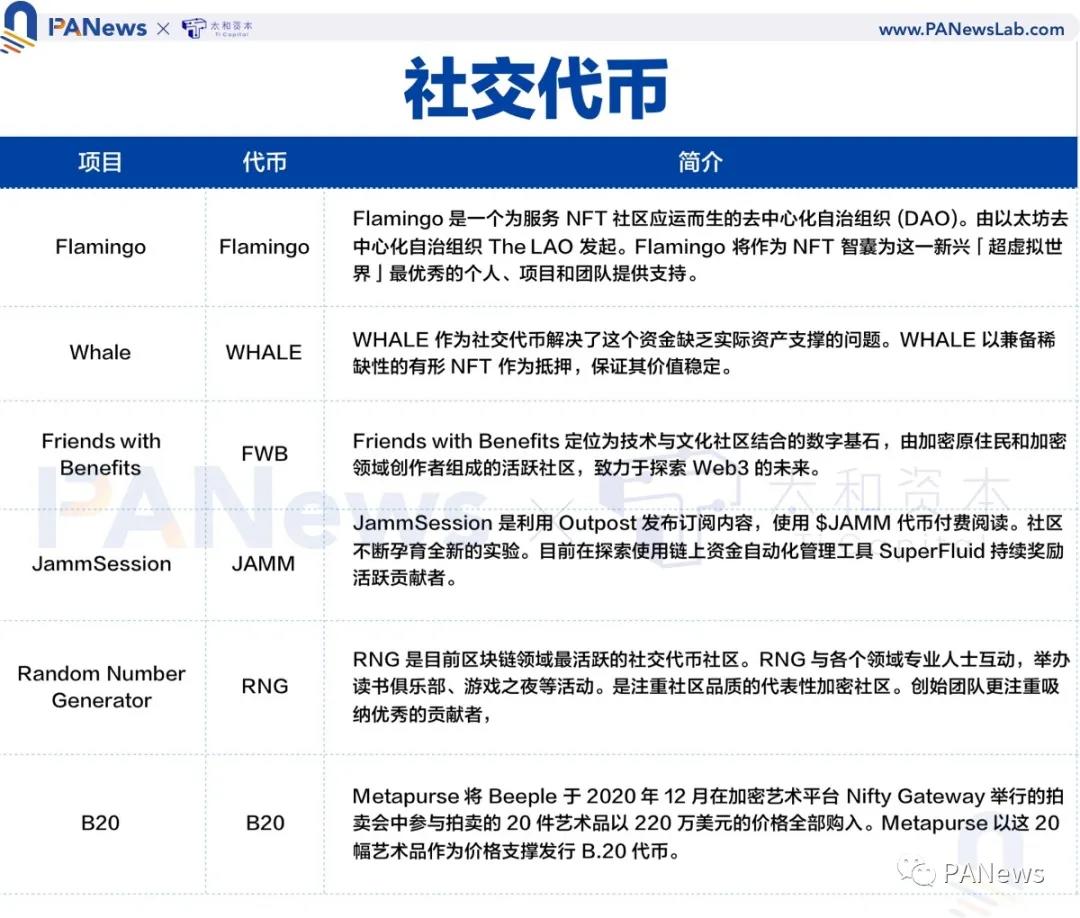Click the blue header bar of the table

(540, 162)
